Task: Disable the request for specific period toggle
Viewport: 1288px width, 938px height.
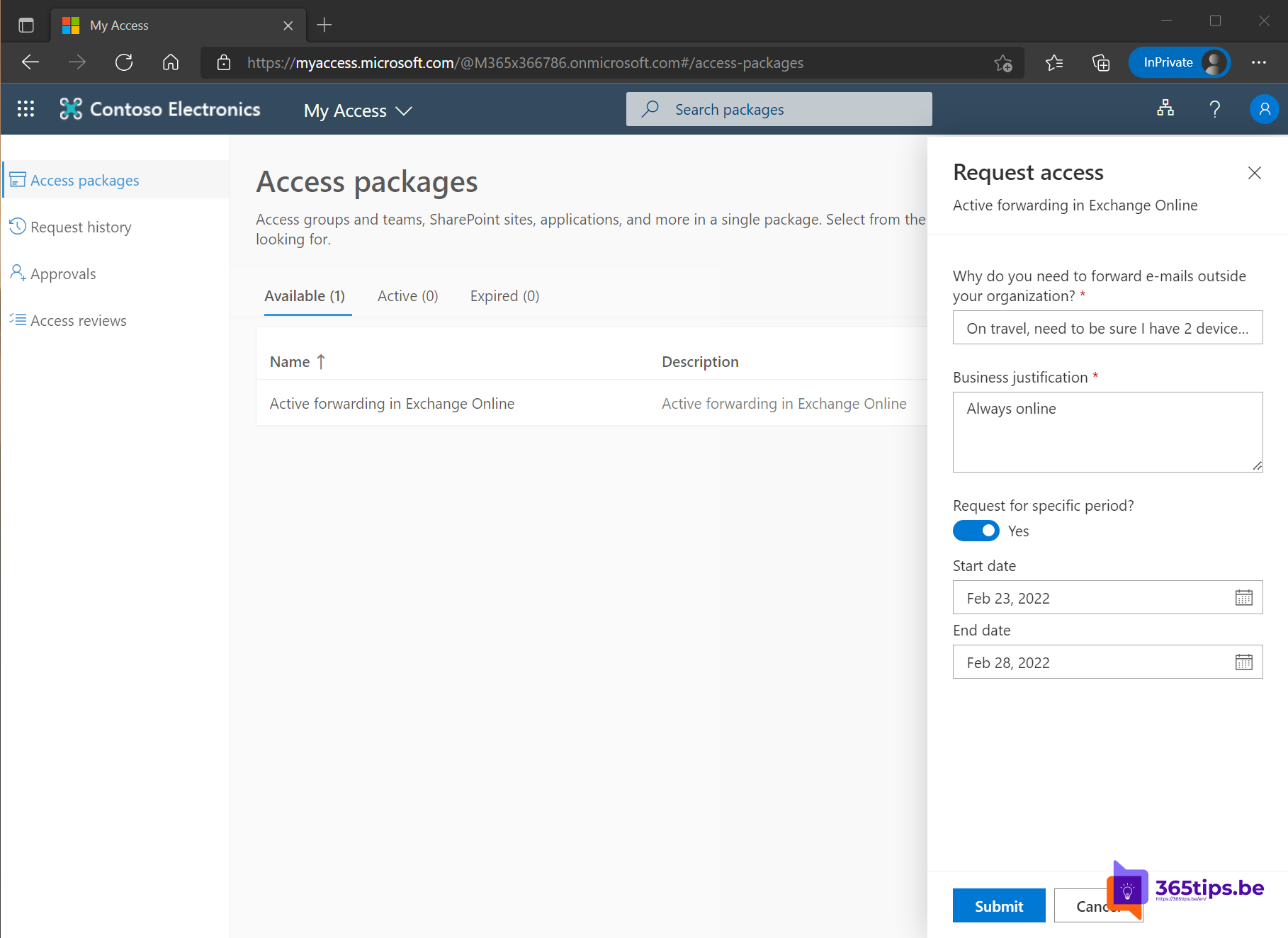Action: tap(976, 531)
